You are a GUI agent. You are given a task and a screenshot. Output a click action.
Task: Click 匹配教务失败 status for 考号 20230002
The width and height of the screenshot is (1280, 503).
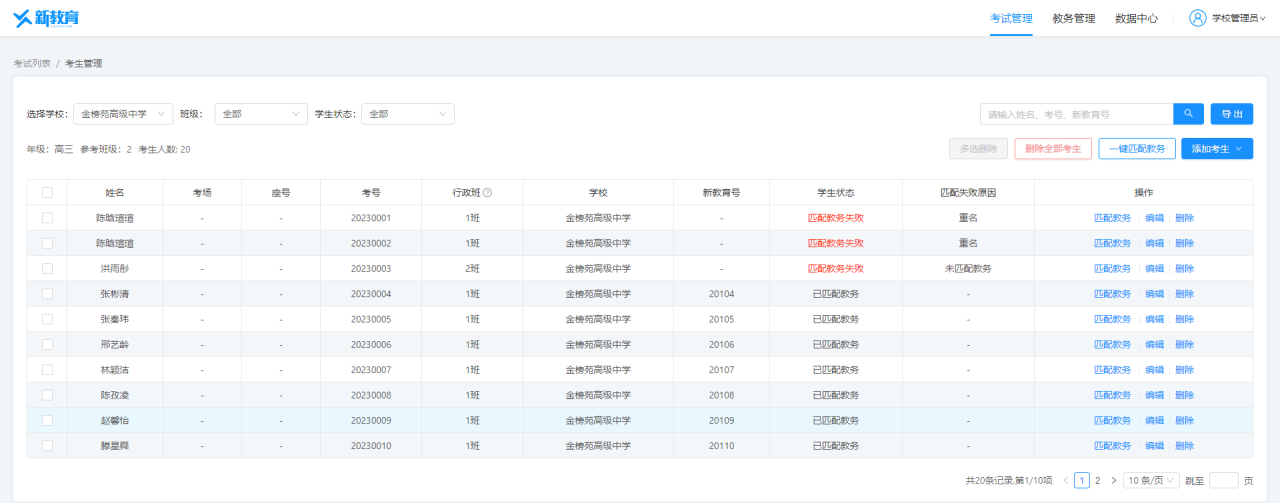tap(836, 243)
